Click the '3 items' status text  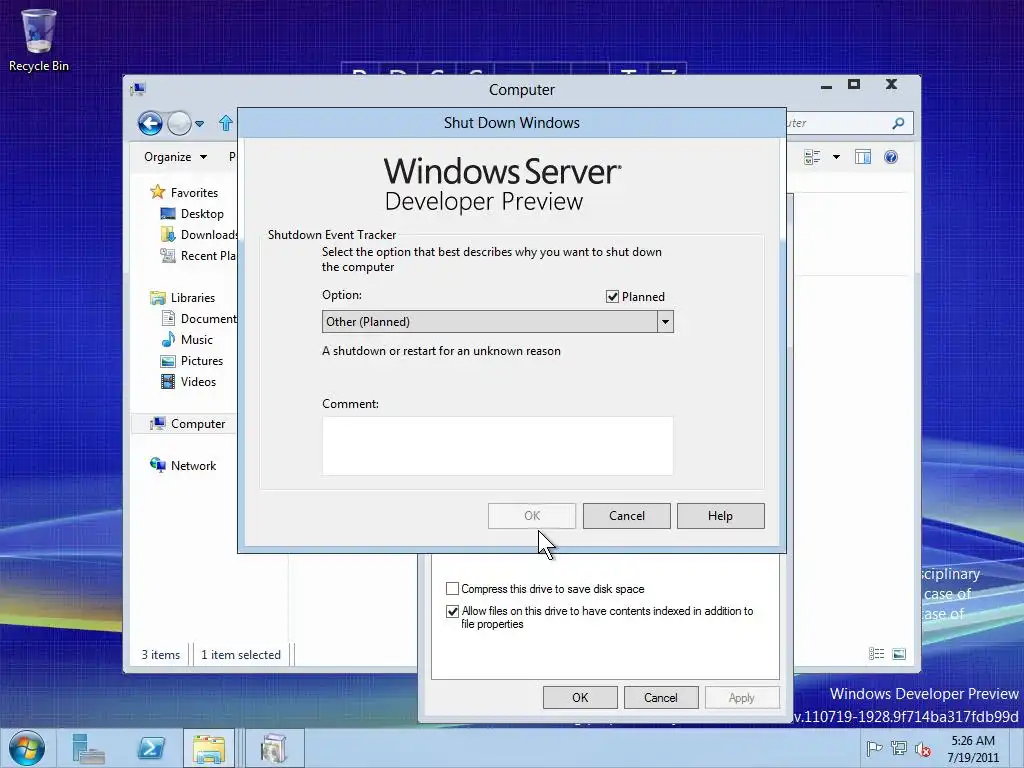click(161, 654)
